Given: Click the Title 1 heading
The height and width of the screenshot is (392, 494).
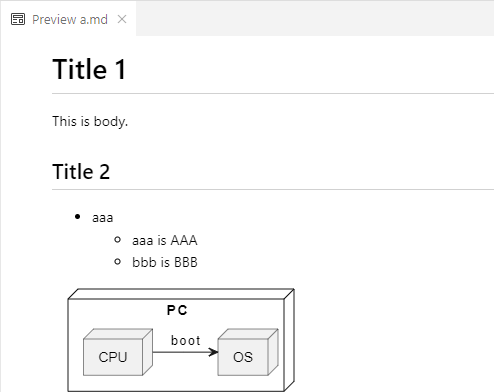Looking at the screenshot, I should point(89,69).
